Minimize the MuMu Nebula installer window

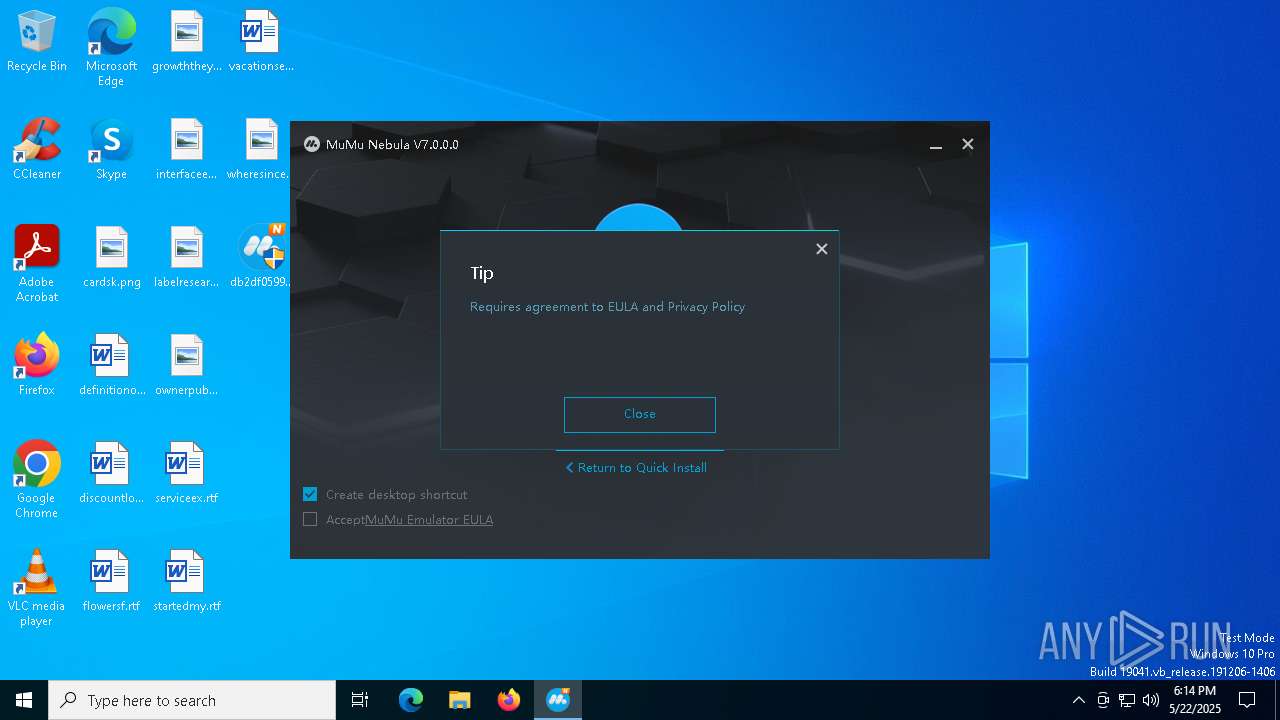click(x=936, y=145)
